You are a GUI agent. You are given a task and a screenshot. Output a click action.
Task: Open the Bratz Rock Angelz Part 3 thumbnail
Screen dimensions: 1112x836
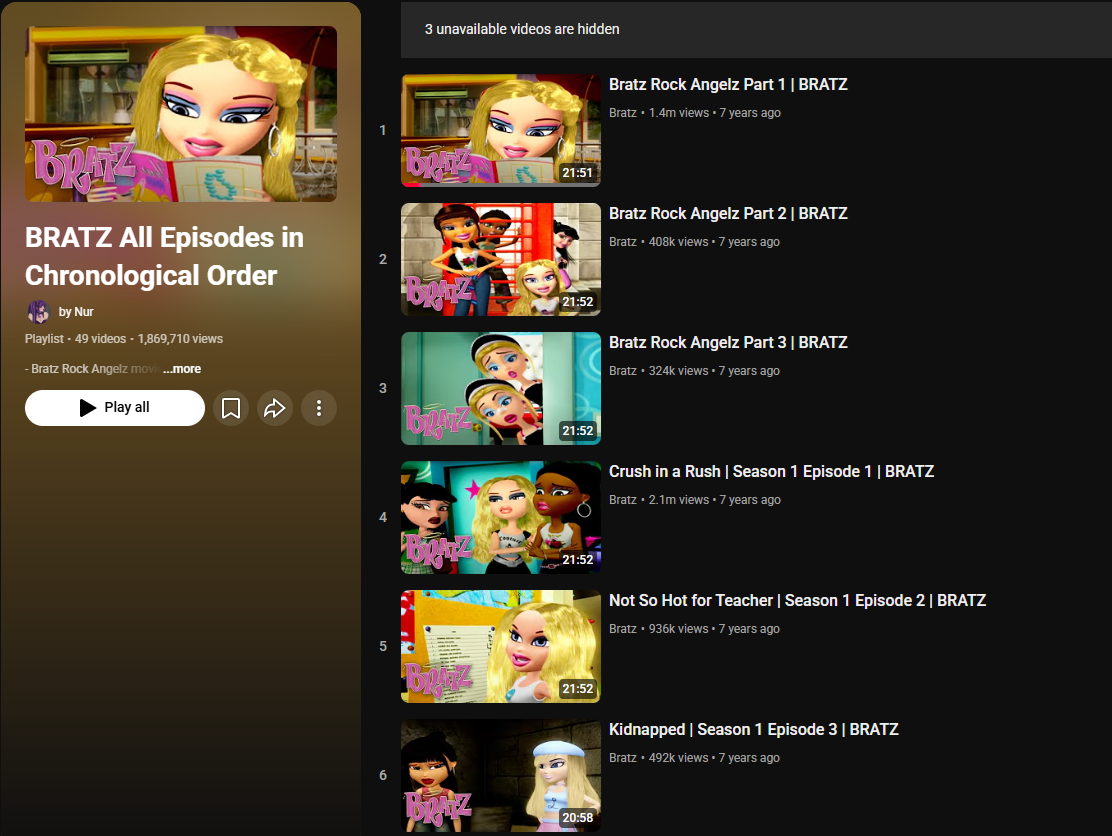pos(501,389)
